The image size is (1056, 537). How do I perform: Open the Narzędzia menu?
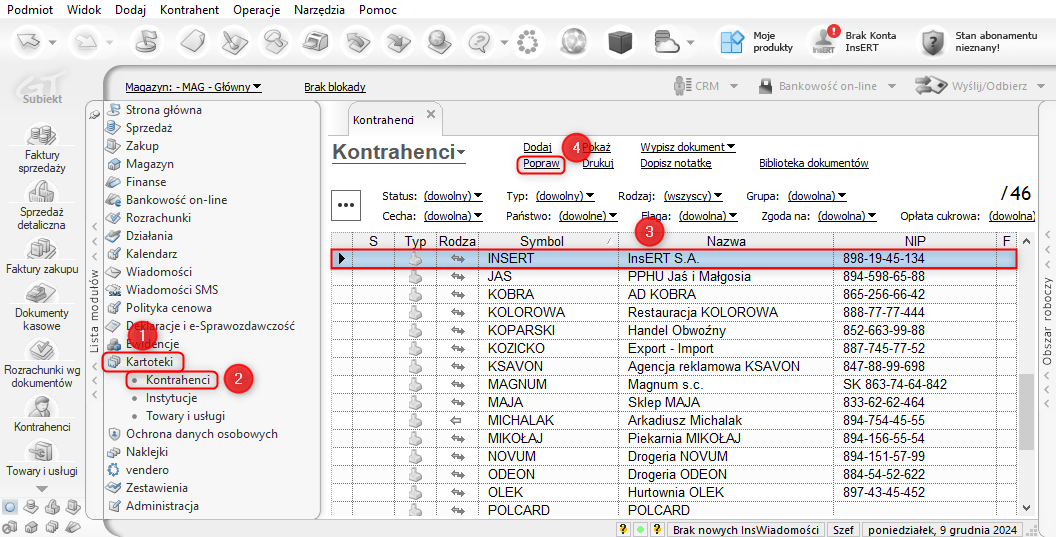click(319, 10)
